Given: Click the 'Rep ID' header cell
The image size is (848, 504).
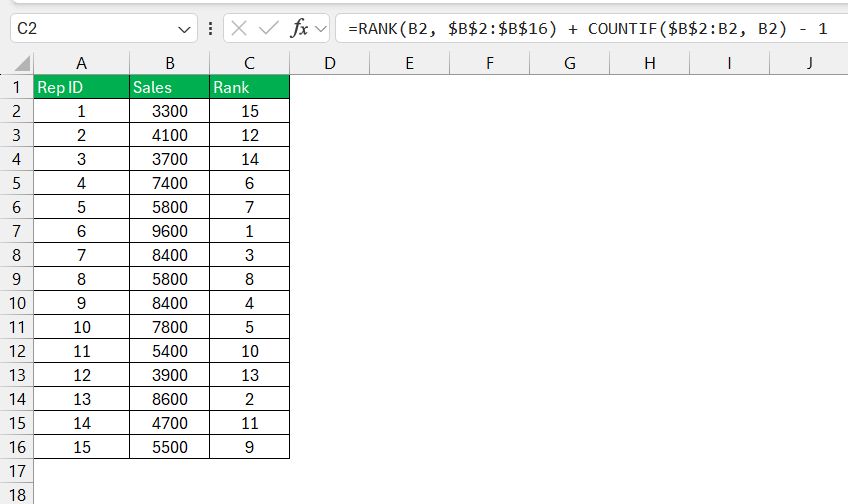Looking at the screenshot, I should coord(82,87).
